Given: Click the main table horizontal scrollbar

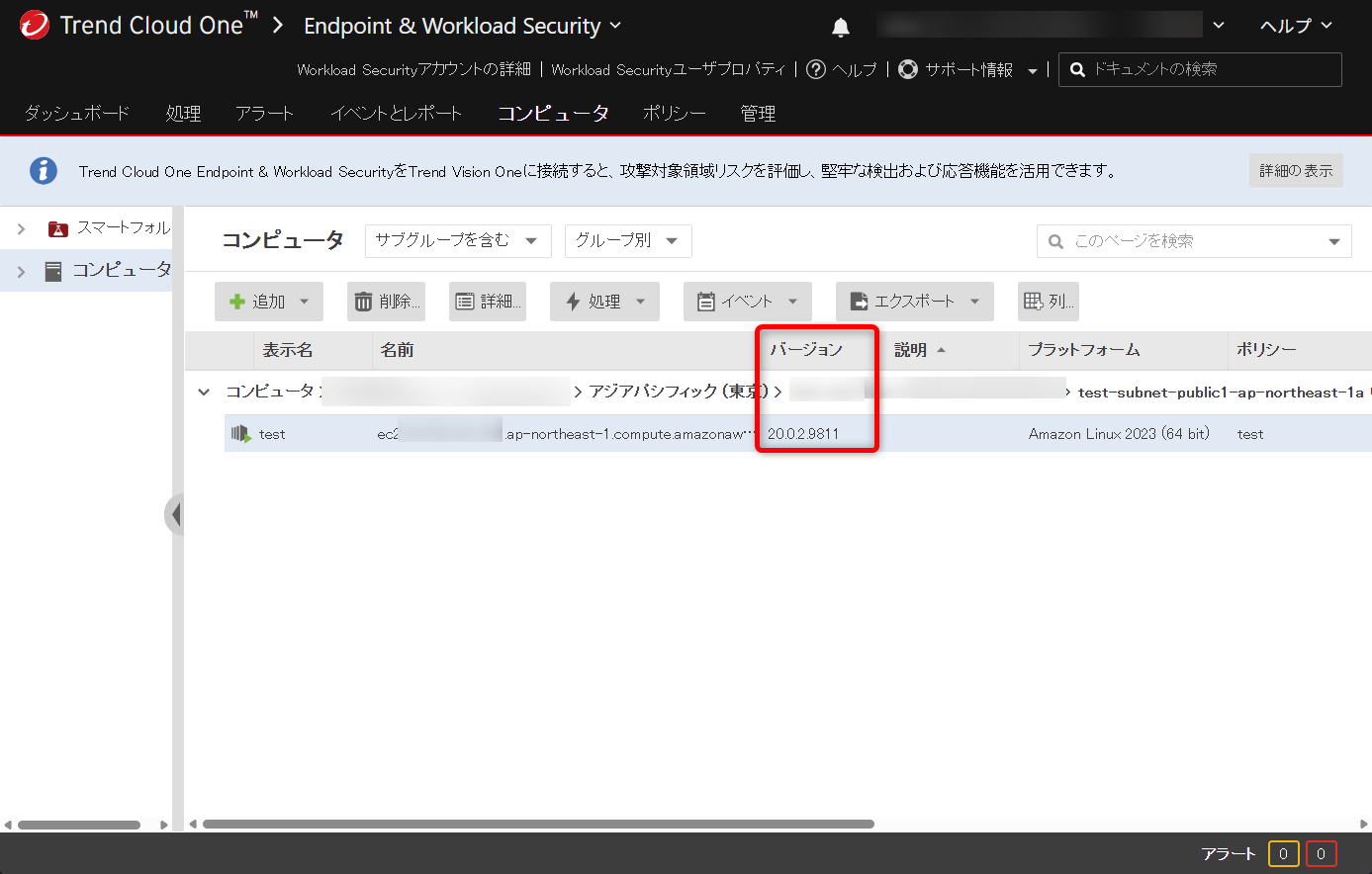Looking at the screenshot, I should [x=539, y=824].
